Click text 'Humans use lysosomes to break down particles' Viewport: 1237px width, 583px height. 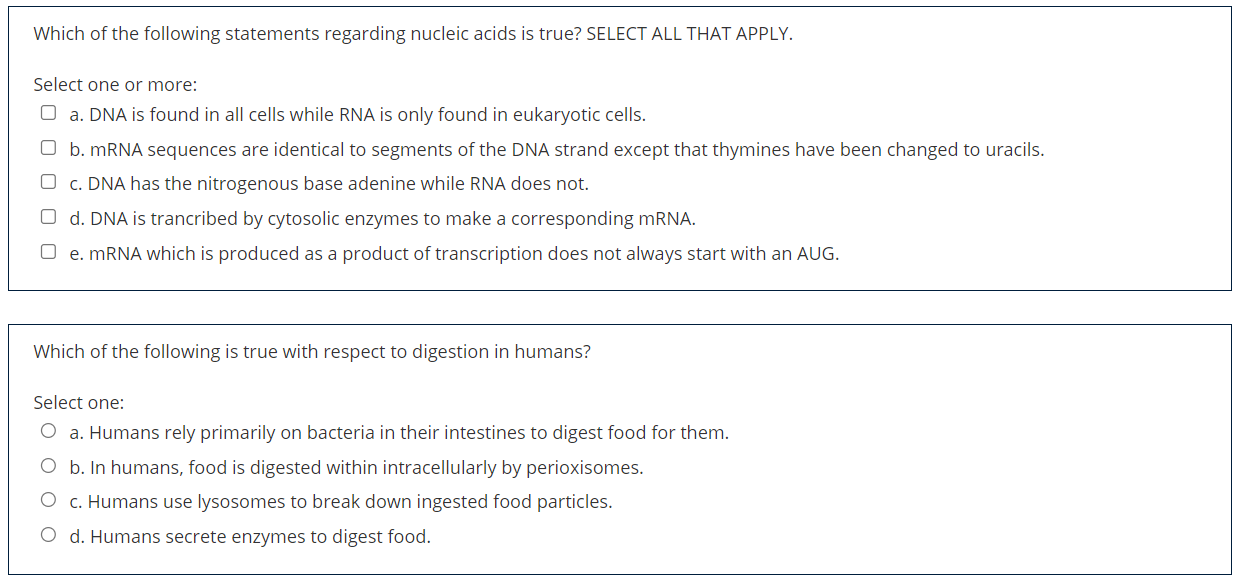point(340,501)
